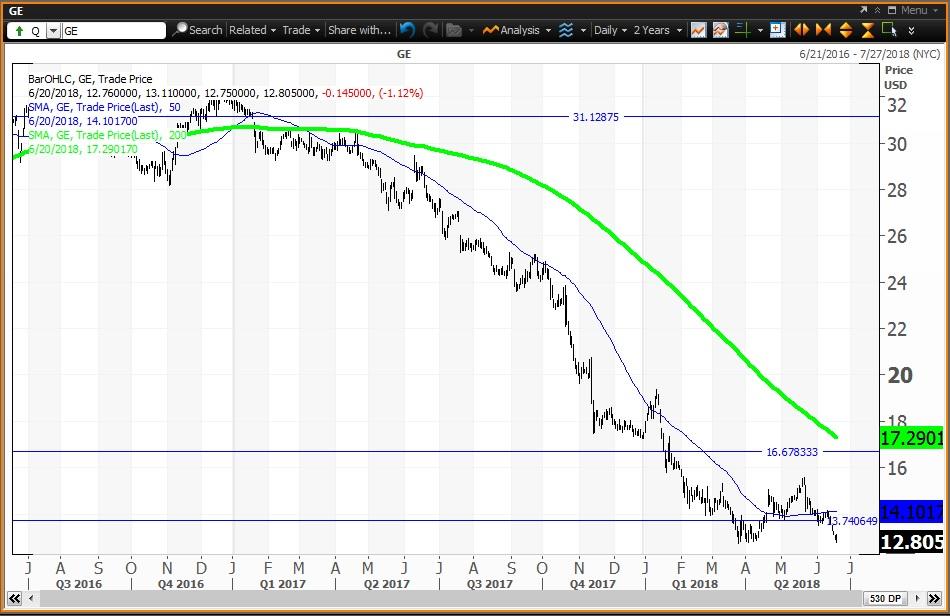Expand the Analysis dropdown
Viewport: 950px width, 616px height.
(528, 30)
